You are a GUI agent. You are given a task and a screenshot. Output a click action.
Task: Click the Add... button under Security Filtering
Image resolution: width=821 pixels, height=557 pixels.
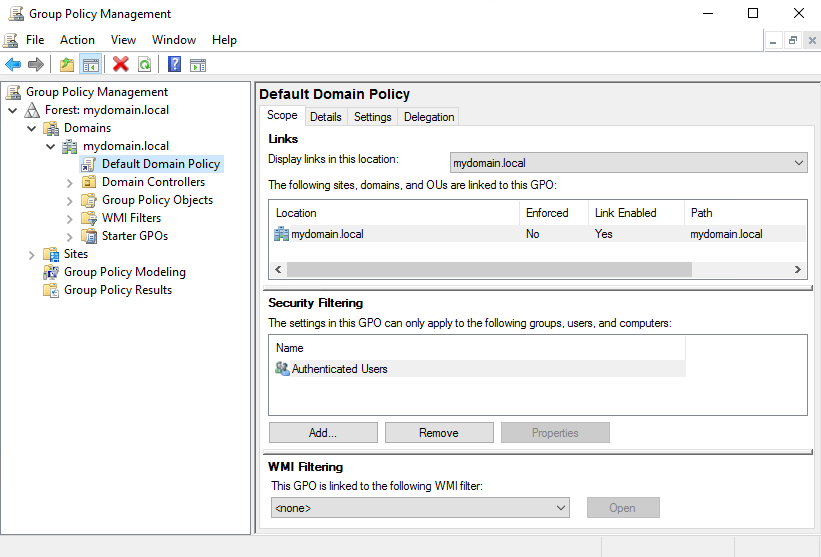[323, 433]
